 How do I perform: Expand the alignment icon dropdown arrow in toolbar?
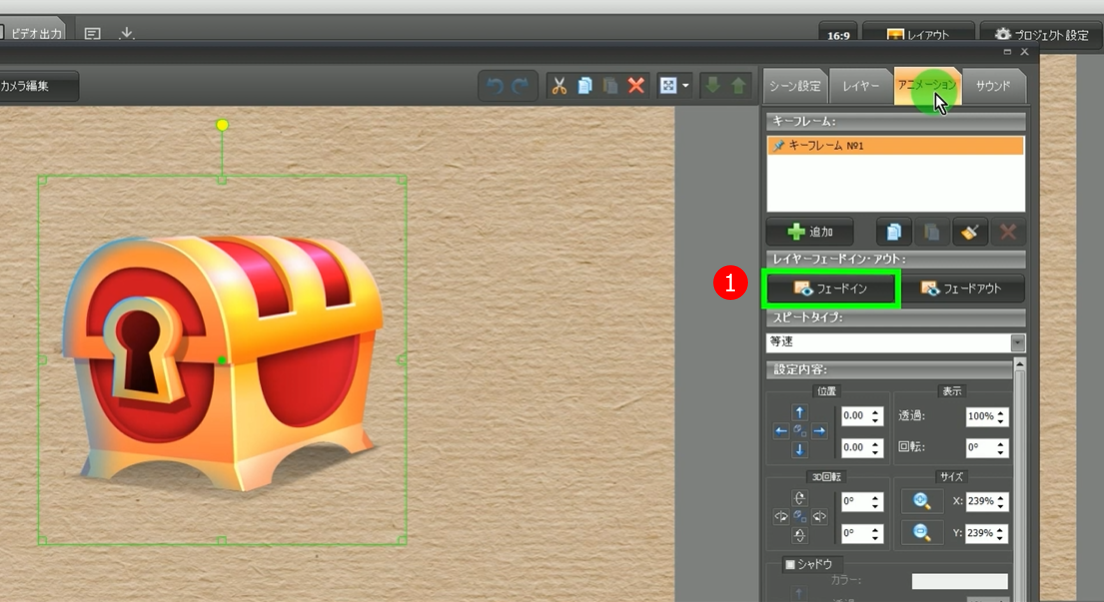pyautogui.click(x=686, y=86)
